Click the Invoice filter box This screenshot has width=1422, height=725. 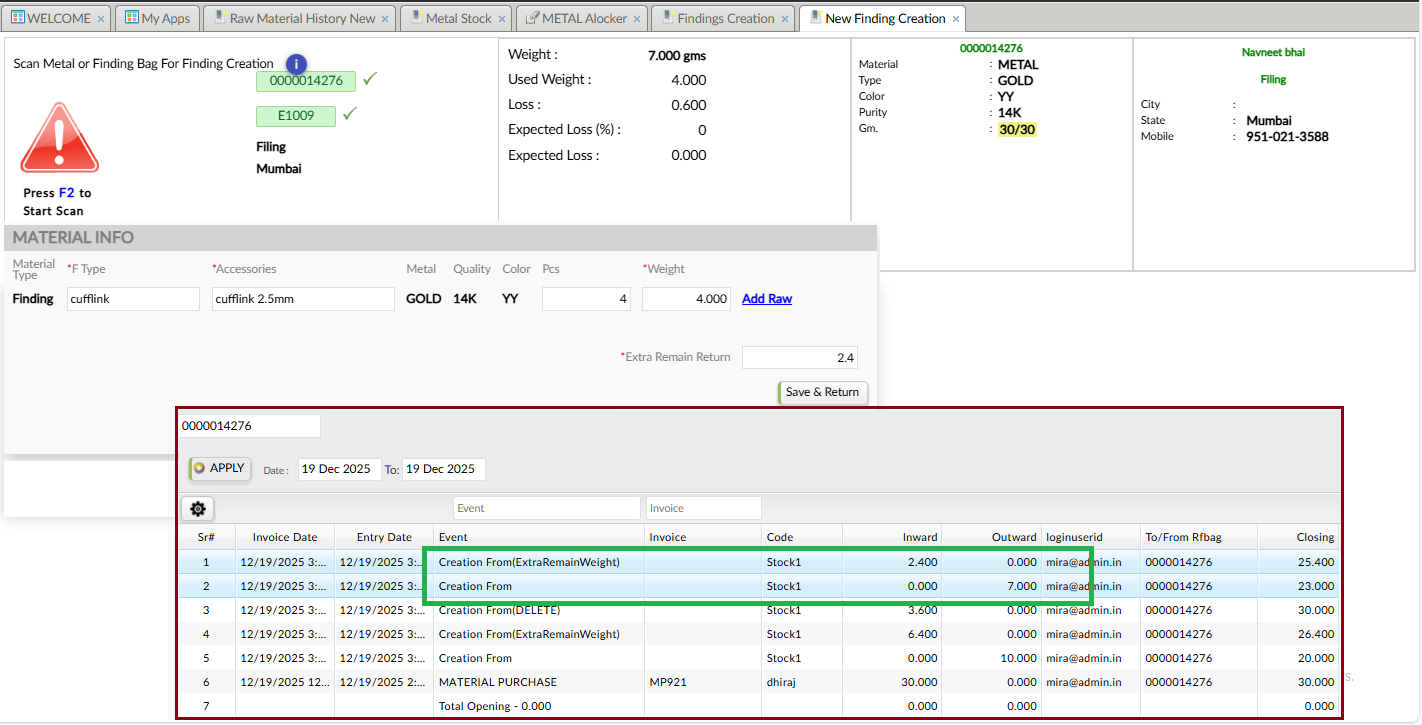(x=703, y=508)
